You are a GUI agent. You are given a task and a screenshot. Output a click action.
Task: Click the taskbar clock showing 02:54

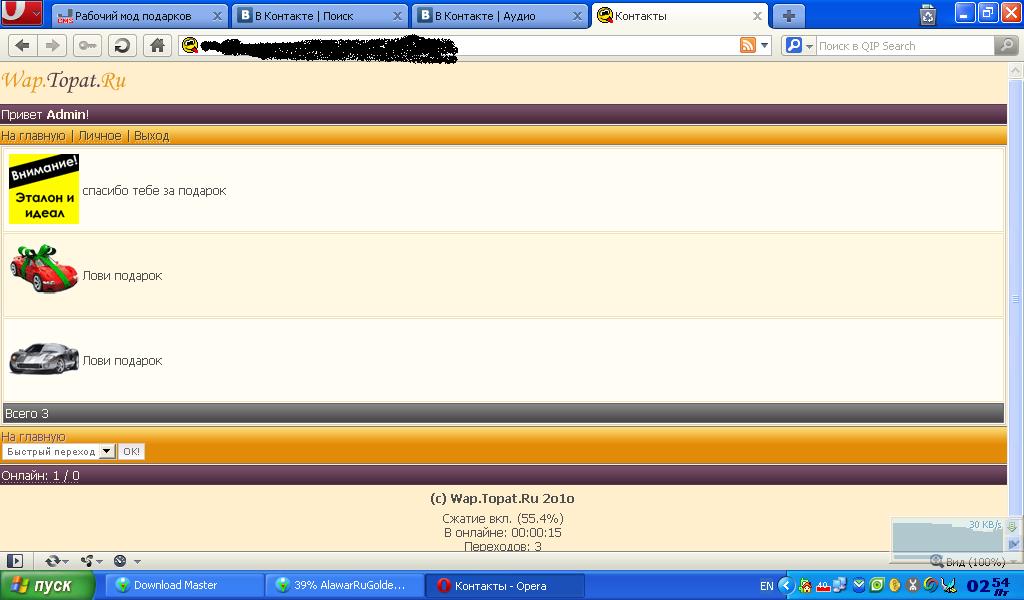tap(988, 586)
